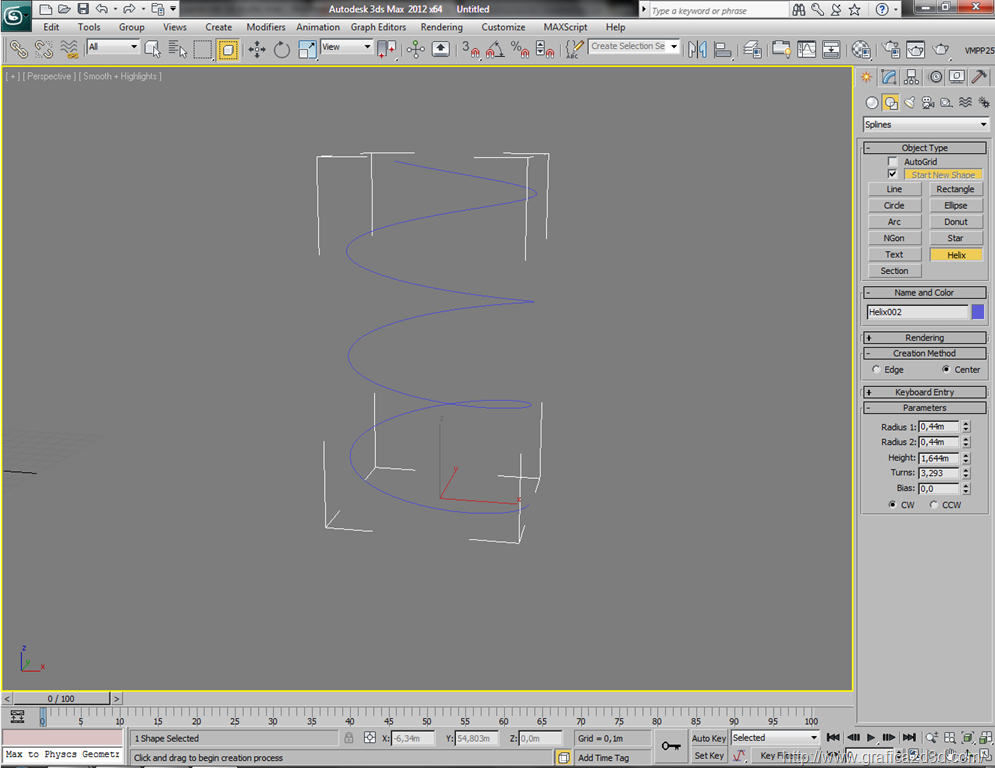Image resolution: width=995 pixels, height=768 pixels.
Task: Open the Graph Editors menu
Action: coord(378,27)
